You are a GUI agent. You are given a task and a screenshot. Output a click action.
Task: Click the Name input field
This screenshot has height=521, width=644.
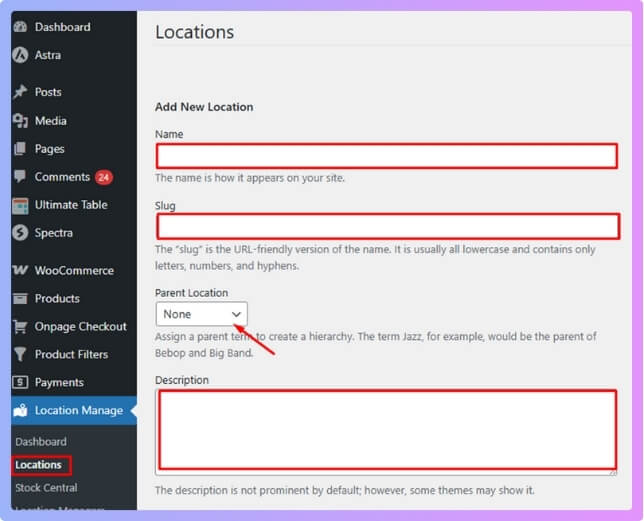tap(386, 156)
